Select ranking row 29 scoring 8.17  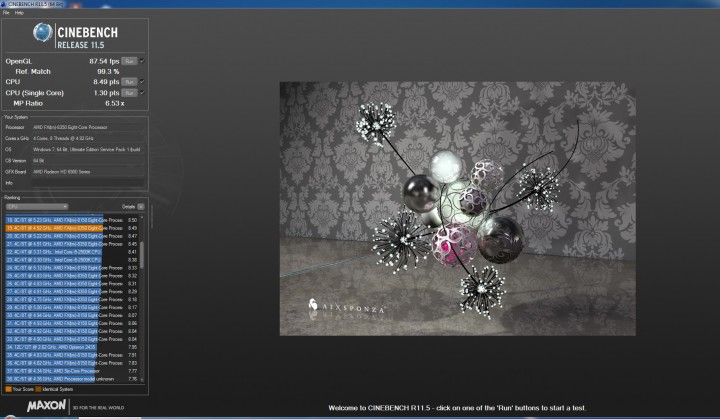72,307
